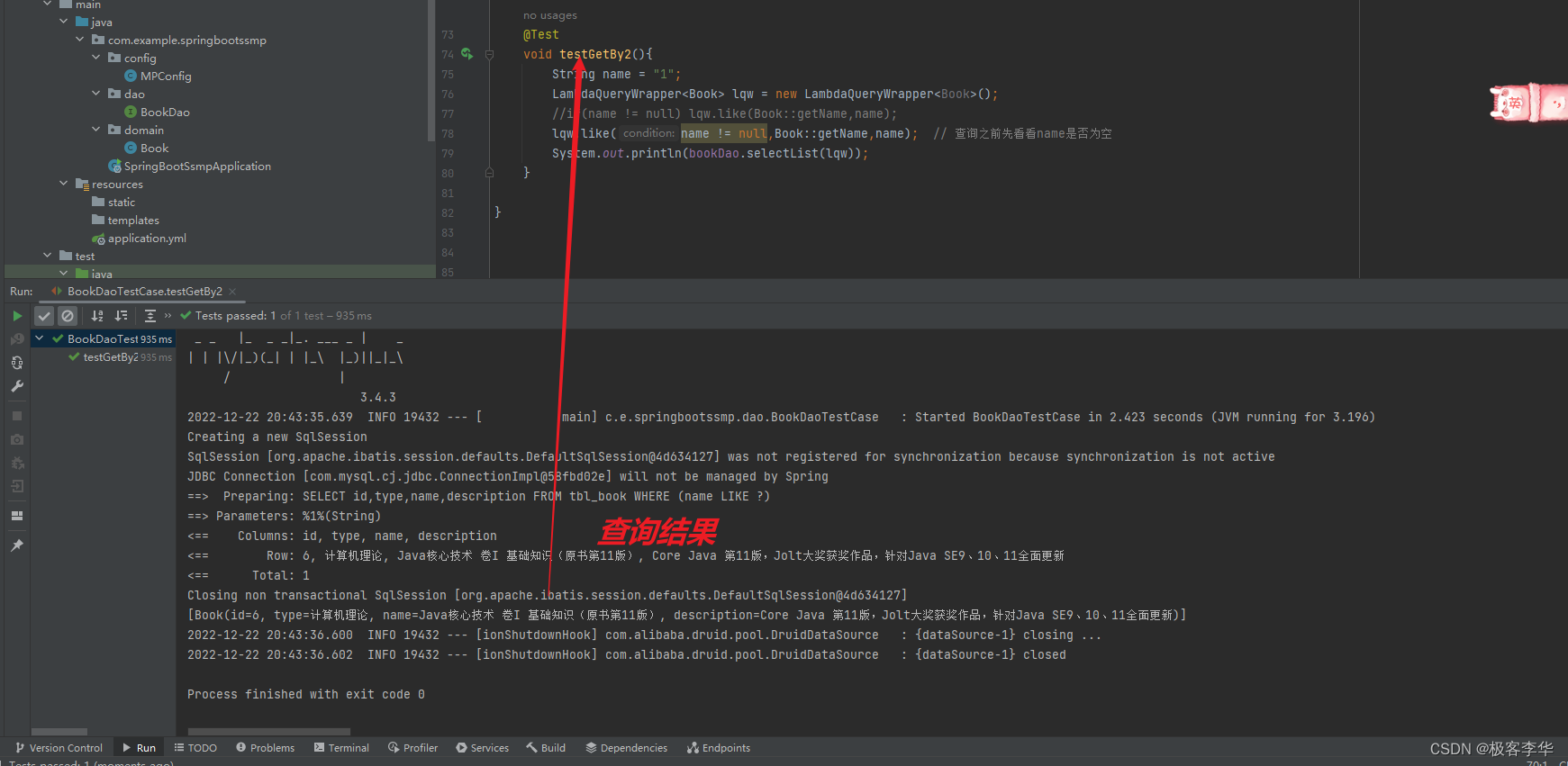Screen dimensions: 1568x766
Task: Open the Build tool window
Action: [546, 748]
